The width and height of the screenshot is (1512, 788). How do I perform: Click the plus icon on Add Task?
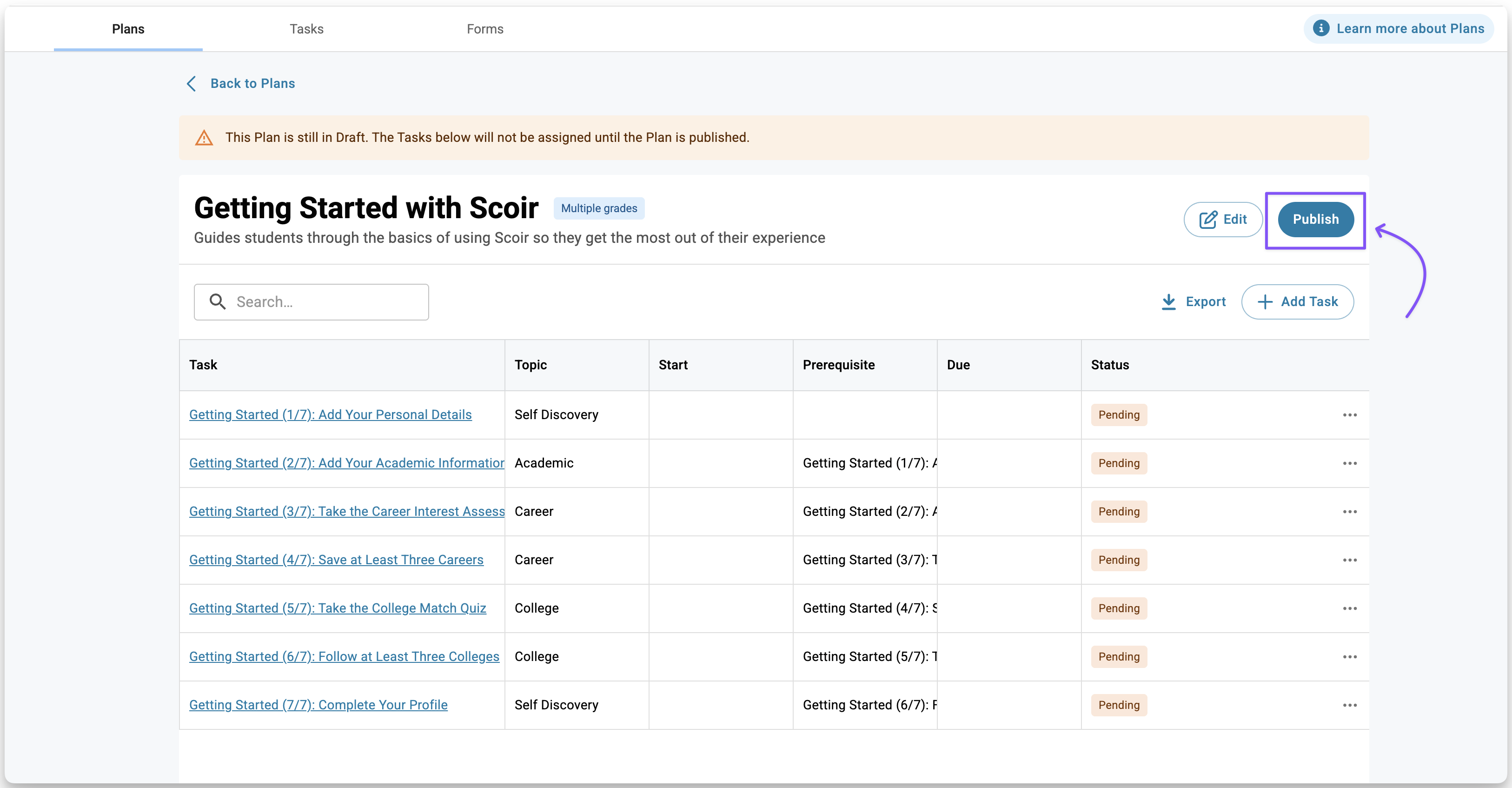click(1265, 302)
